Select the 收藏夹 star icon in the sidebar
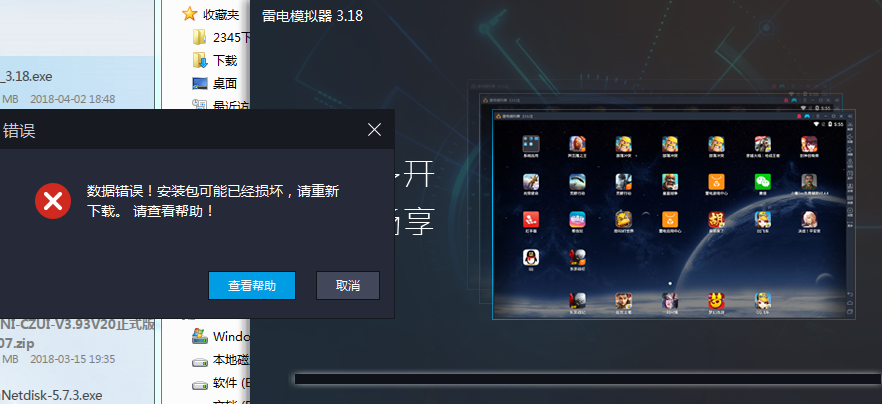The width and height of the screenshot is (882, 404). (189, 15)
